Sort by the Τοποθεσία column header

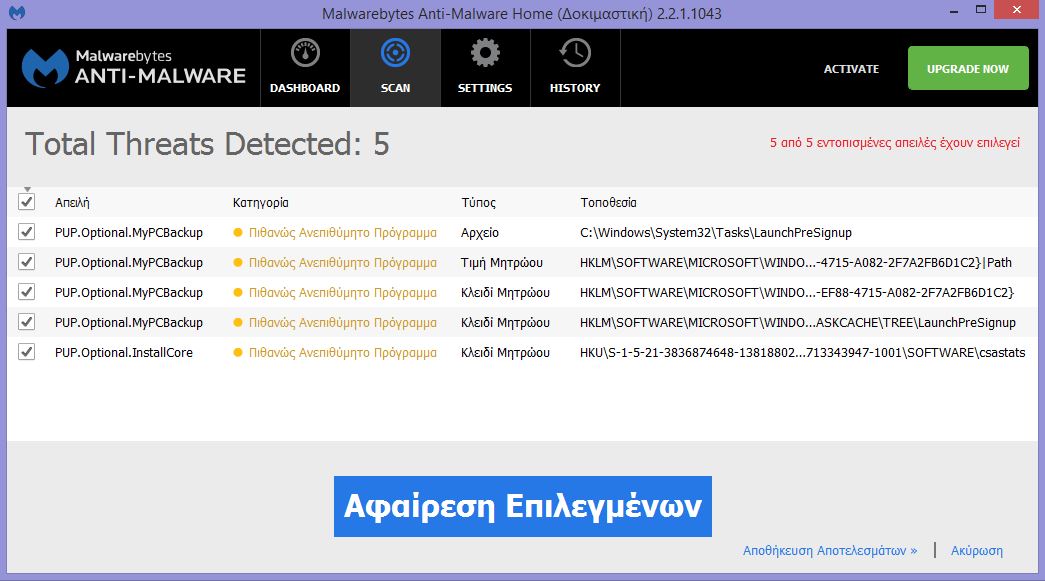pyautogui.click(x=608, y=203)
